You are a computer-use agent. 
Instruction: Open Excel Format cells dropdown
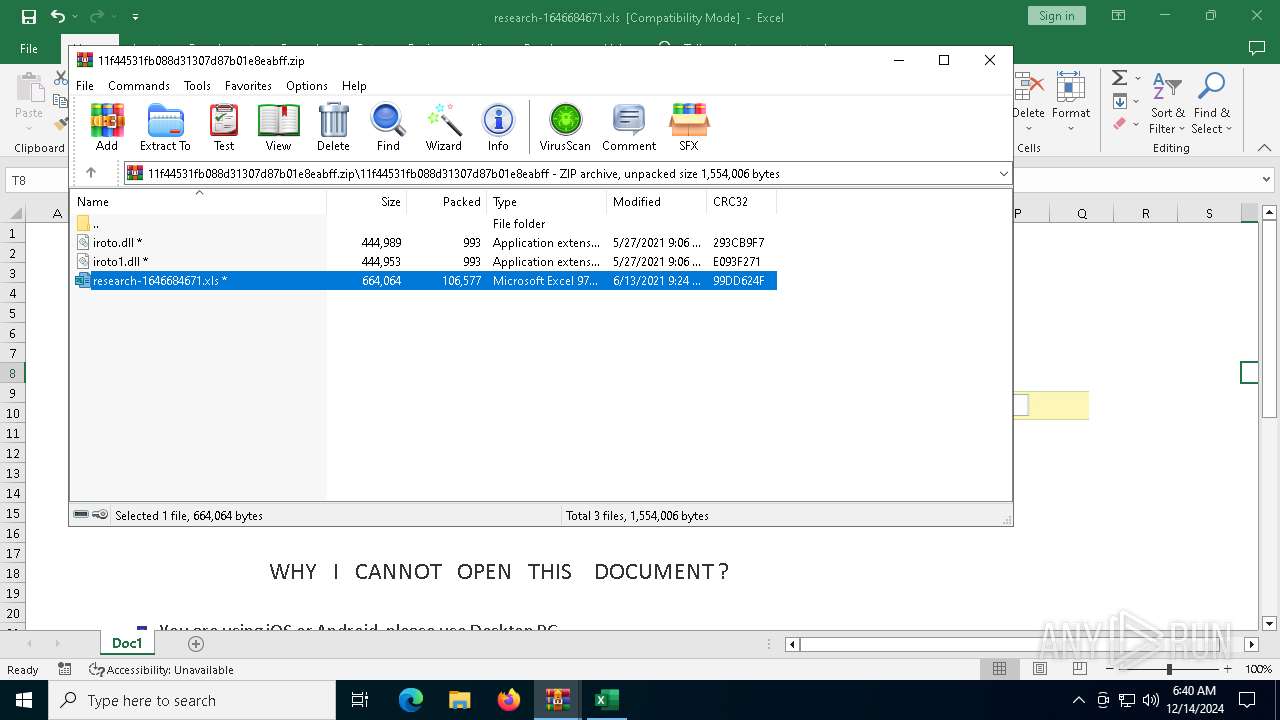[x=1071, y=104]
